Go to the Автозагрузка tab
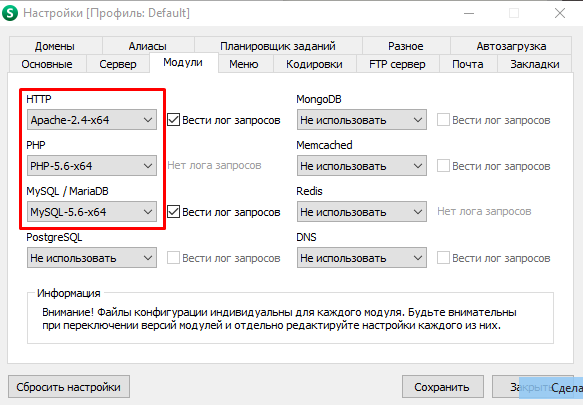The width and height of the screenshot is (583, 405). (511, 46)
